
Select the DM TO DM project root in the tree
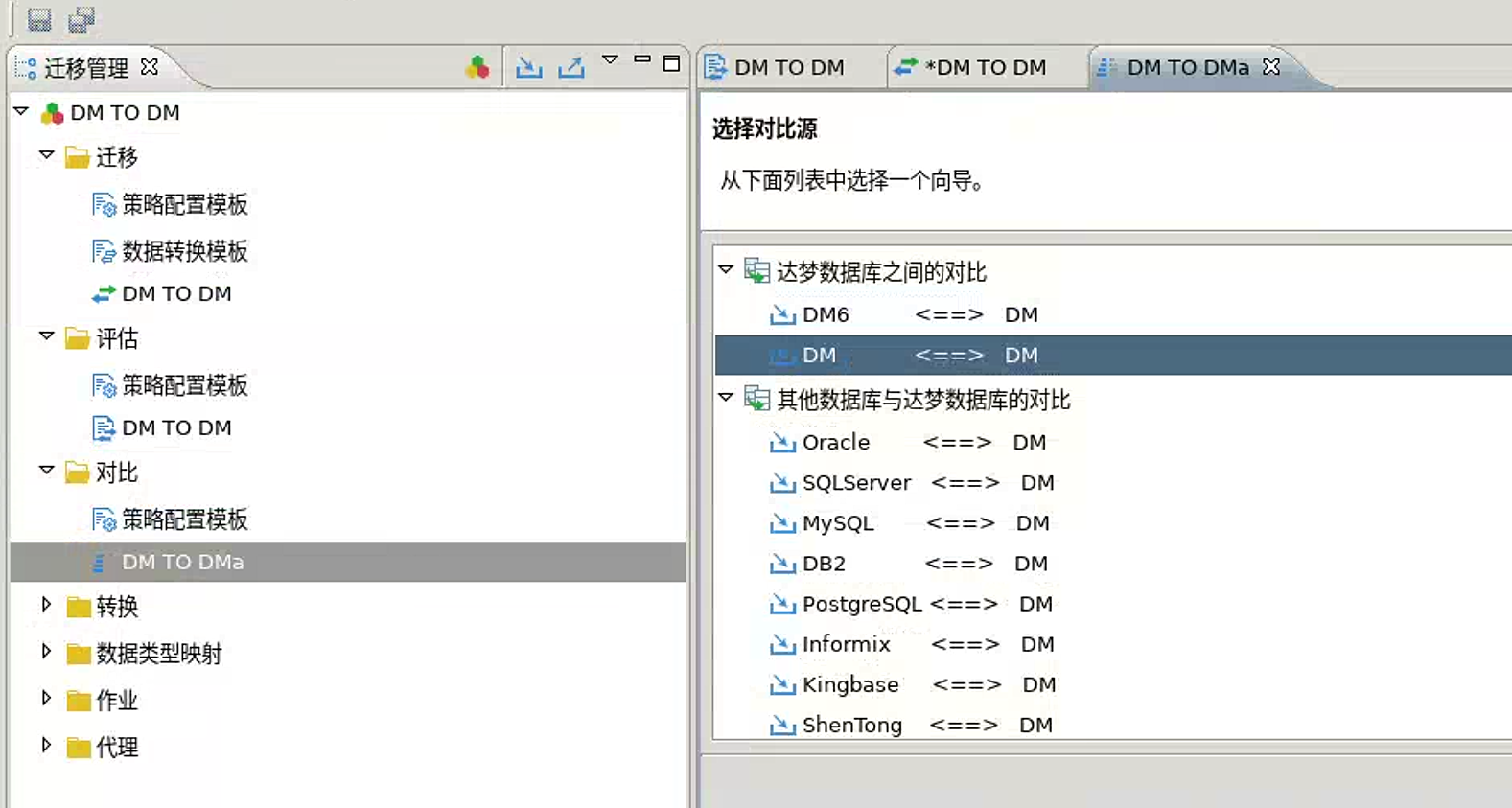pyautogui.click(x=125, y=113)
